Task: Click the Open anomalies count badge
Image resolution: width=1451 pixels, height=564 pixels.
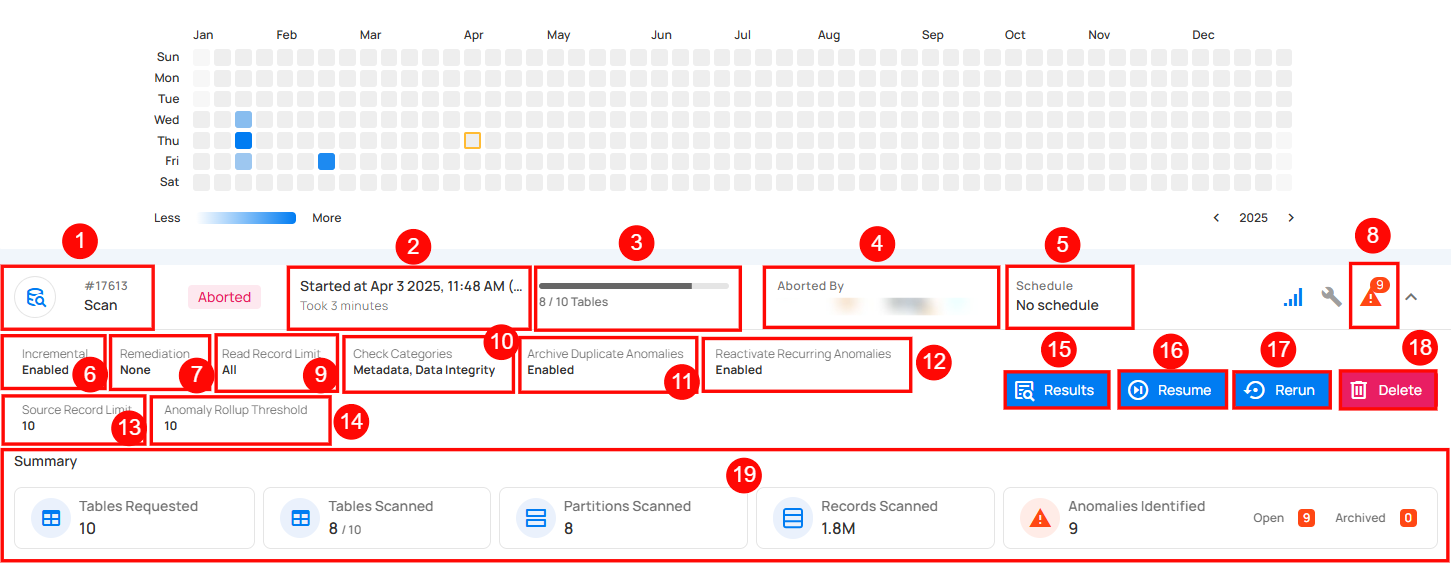Action: (x=1306, y=518)
